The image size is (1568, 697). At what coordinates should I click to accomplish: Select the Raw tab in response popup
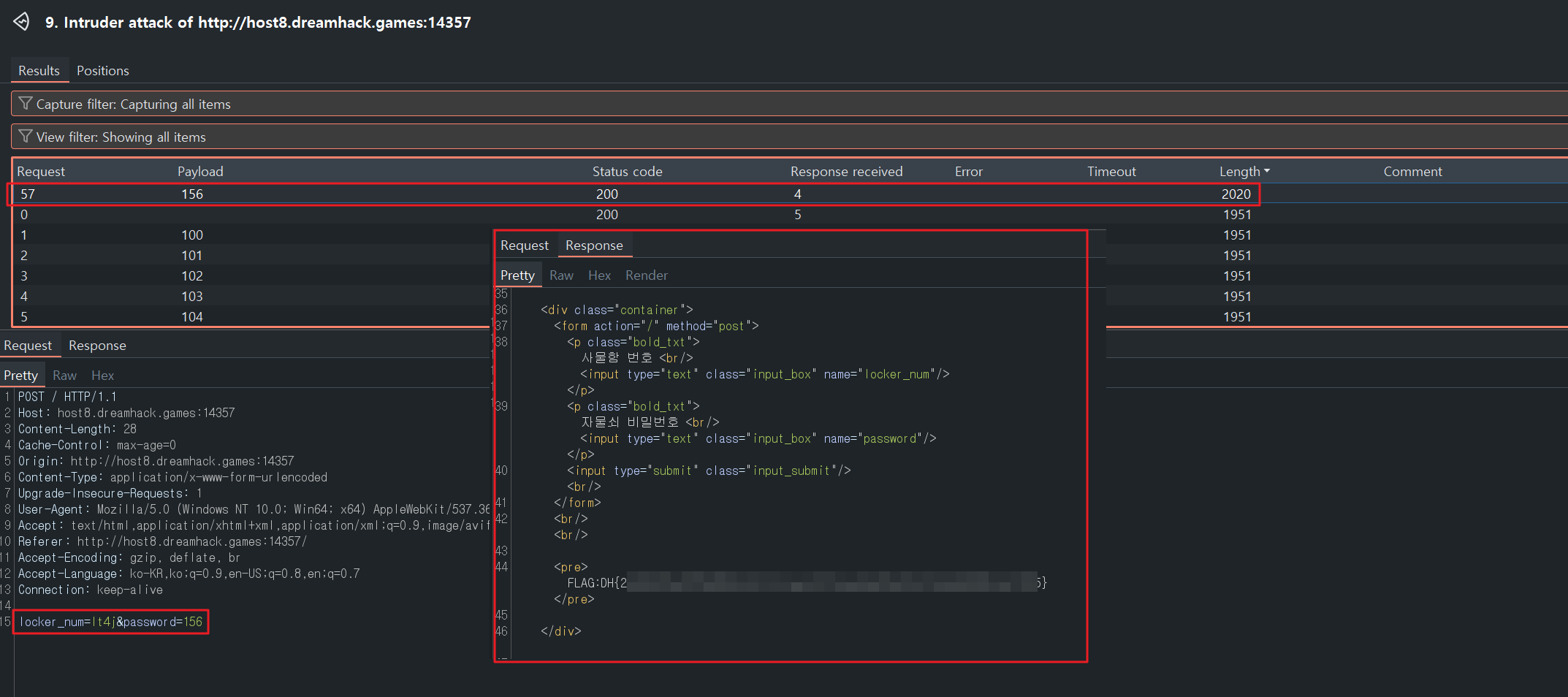point(561,275)
